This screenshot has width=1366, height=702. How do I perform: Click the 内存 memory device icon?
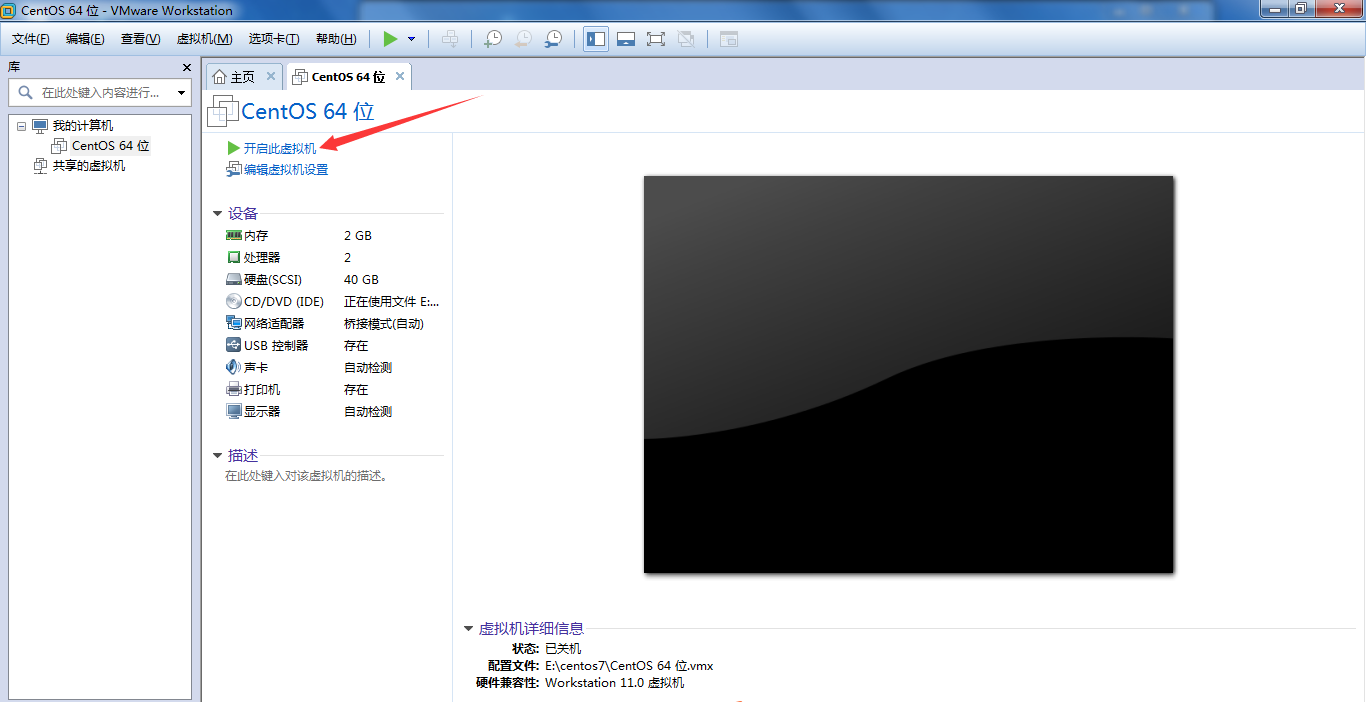(x=234, y=236)
